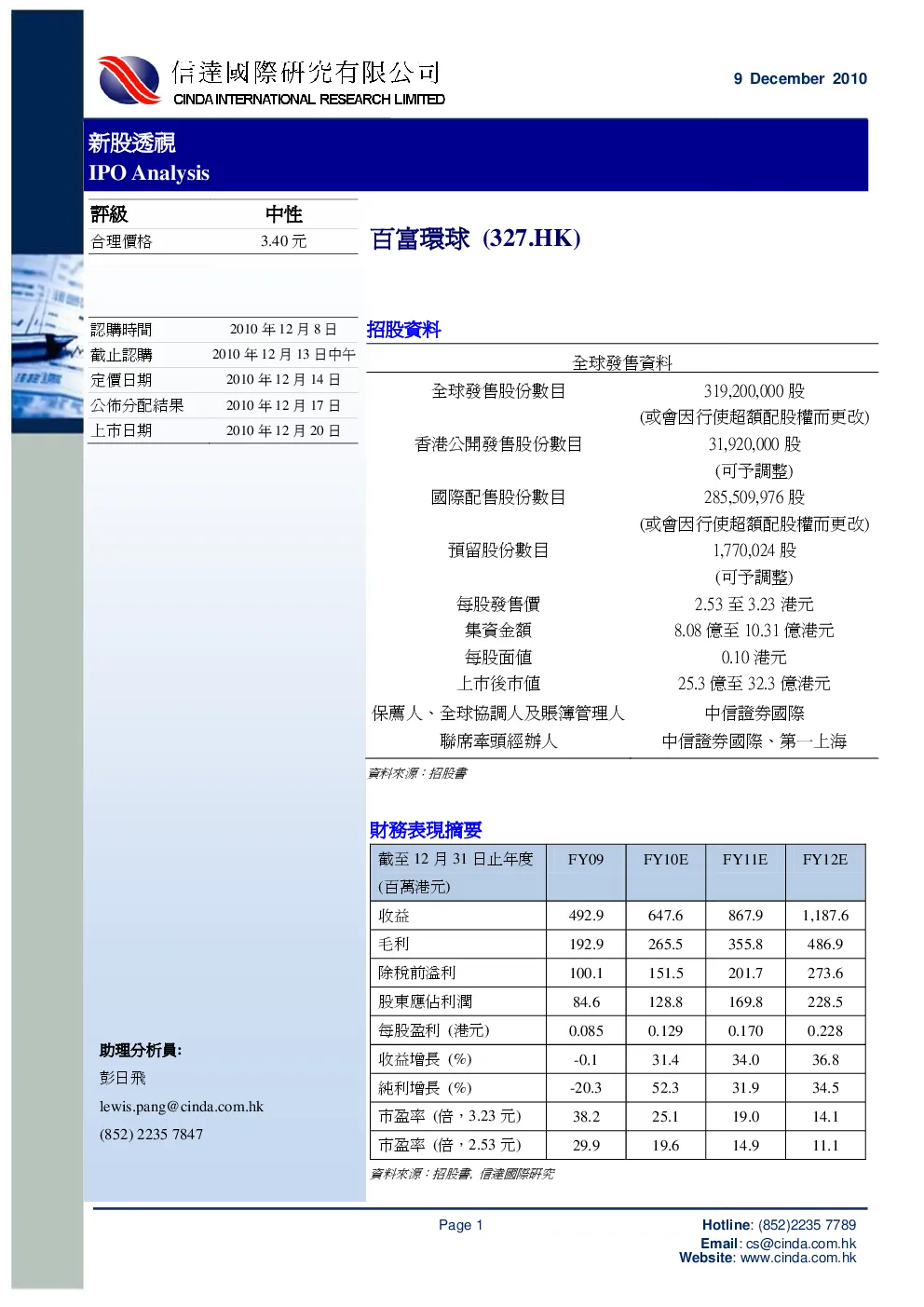Click gross profit cell 265.5

coord(666,945)
